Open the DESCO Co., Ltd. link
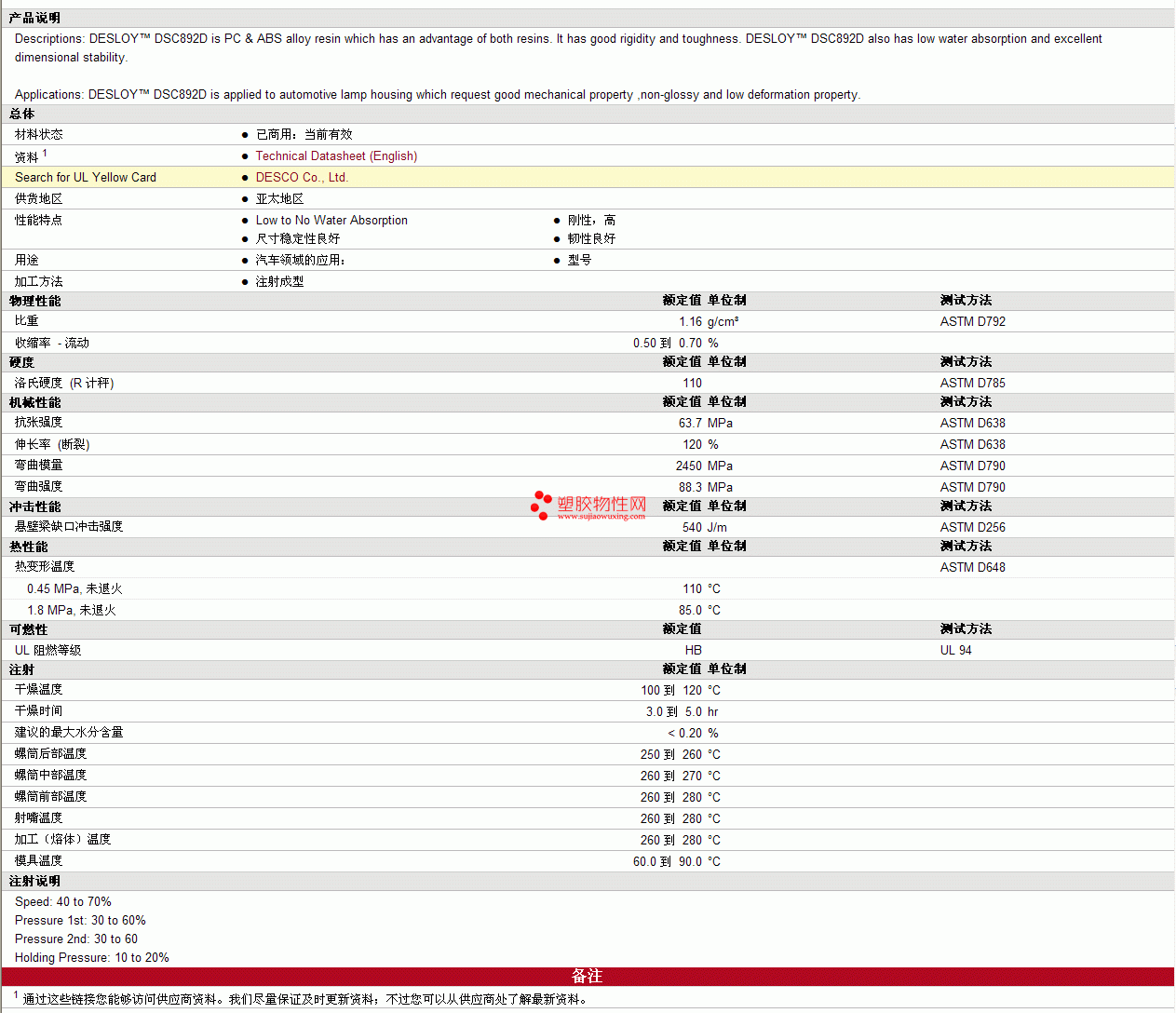Image resolution: width=1176 pixels, height=1013 pixels. point(302,178)
